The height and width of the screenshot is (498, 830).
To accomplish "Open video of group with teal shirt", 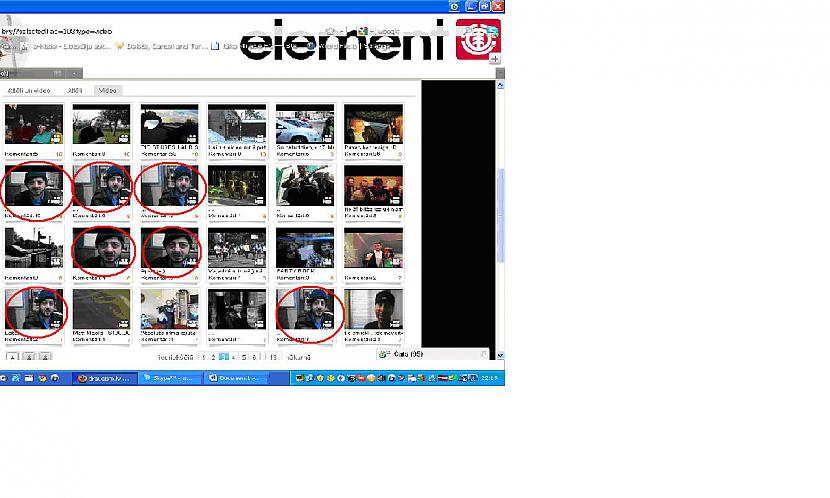I will [x=34, y=124].
